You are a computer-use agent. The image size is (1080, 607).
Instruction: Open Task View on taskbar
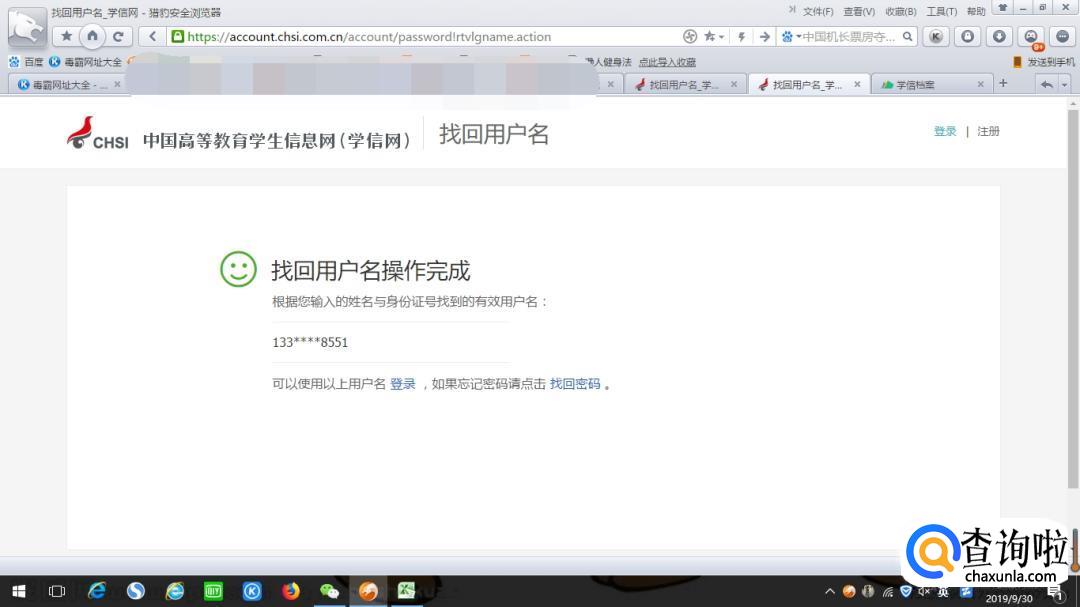[56, 591]
